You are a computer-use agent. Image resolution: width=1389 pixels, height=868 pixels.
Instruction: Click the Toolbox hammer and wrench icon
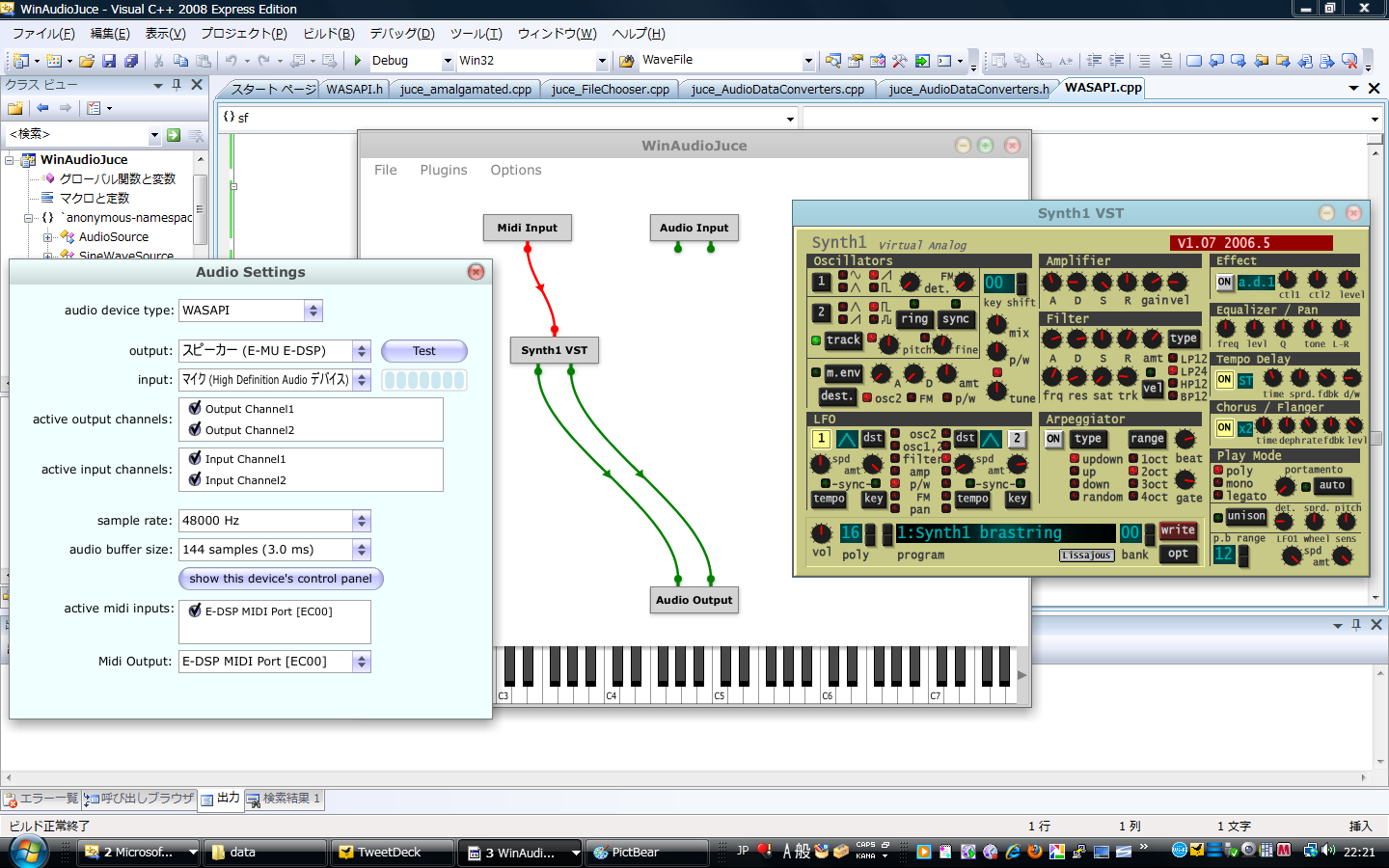(x=899, y=61)
